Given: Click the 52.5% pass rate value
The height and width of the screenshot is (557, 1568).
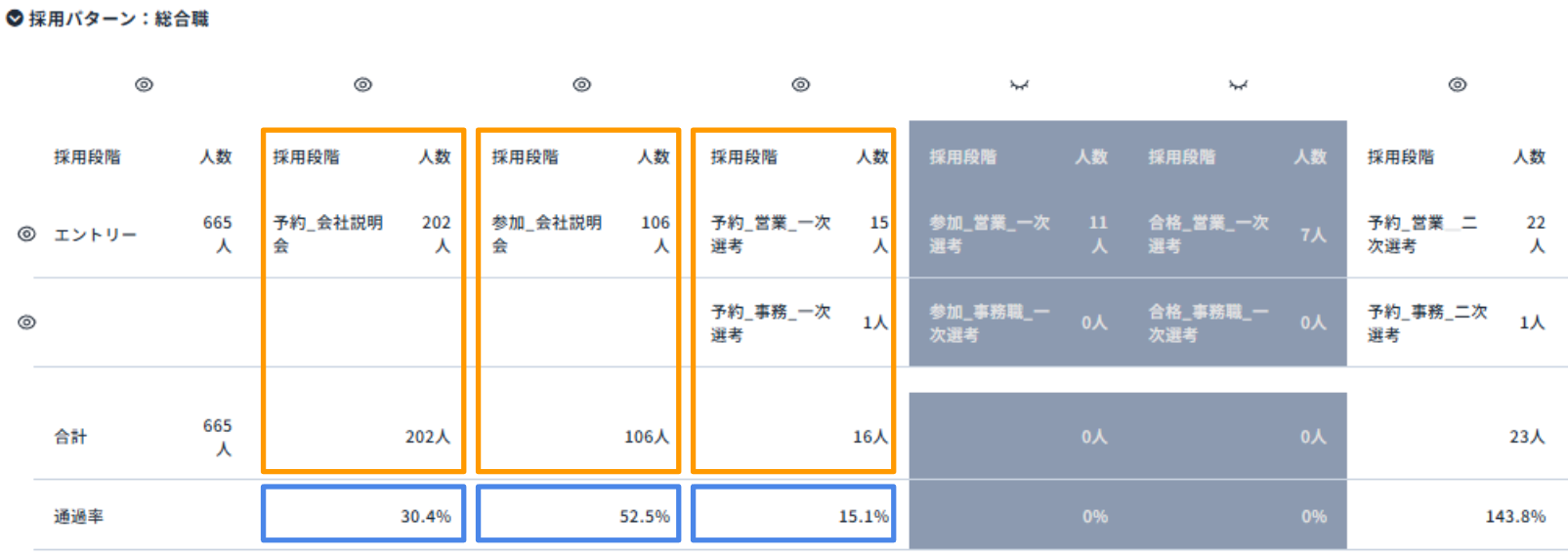Looking at the screenshot, I should coord(644,516).
